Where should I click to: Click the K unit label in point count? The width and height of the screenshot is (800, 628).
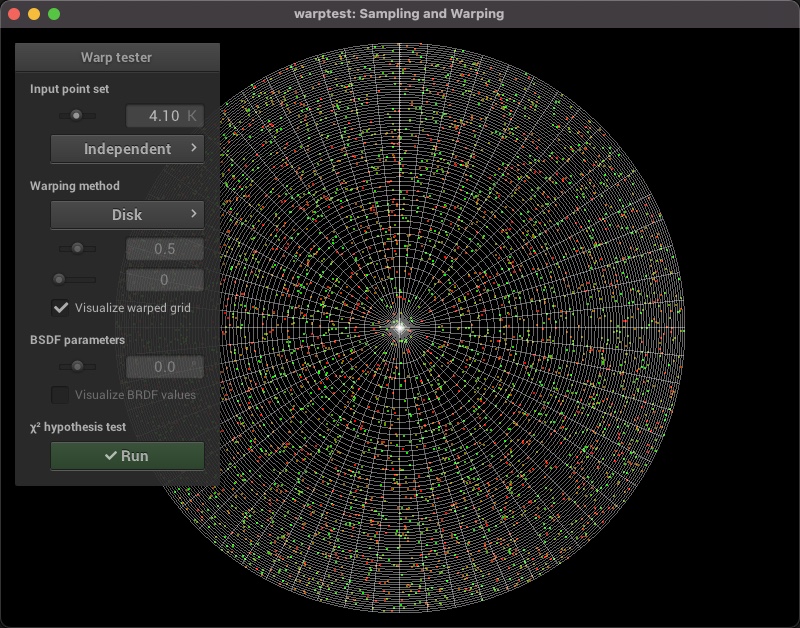(192, 116)
